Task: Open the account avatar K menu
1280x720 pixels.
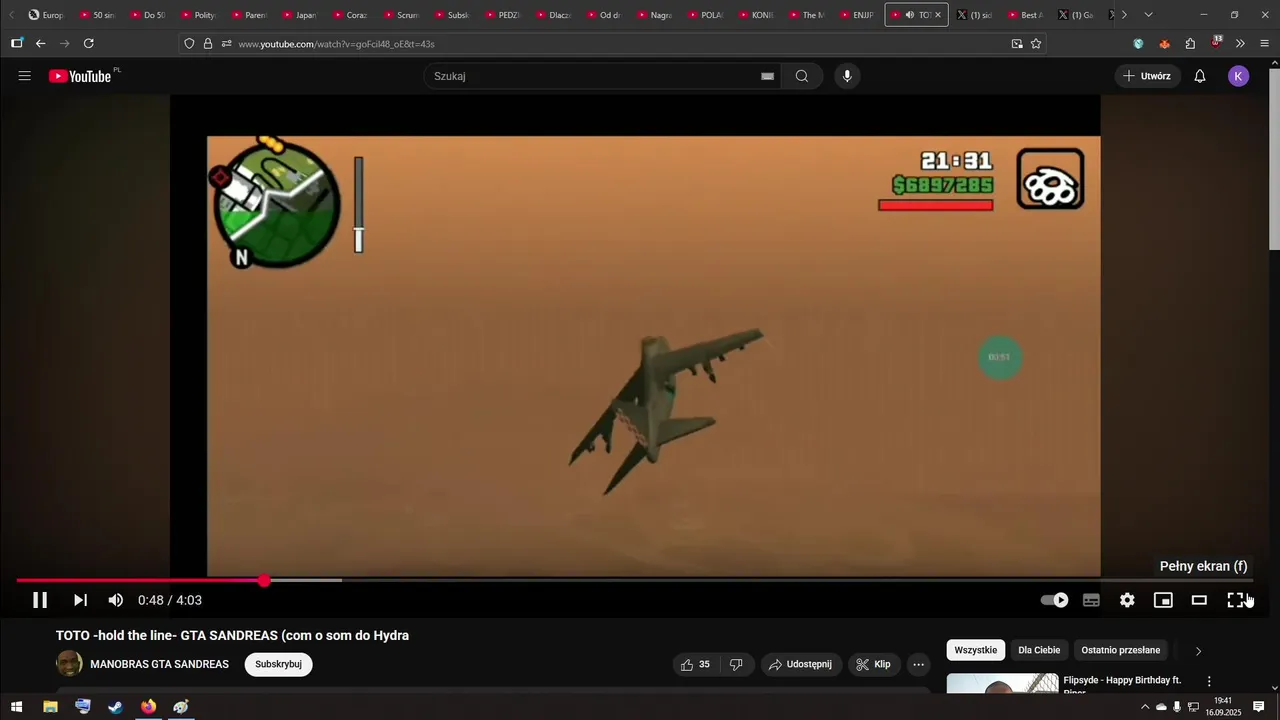Action: click(1239, 76)
